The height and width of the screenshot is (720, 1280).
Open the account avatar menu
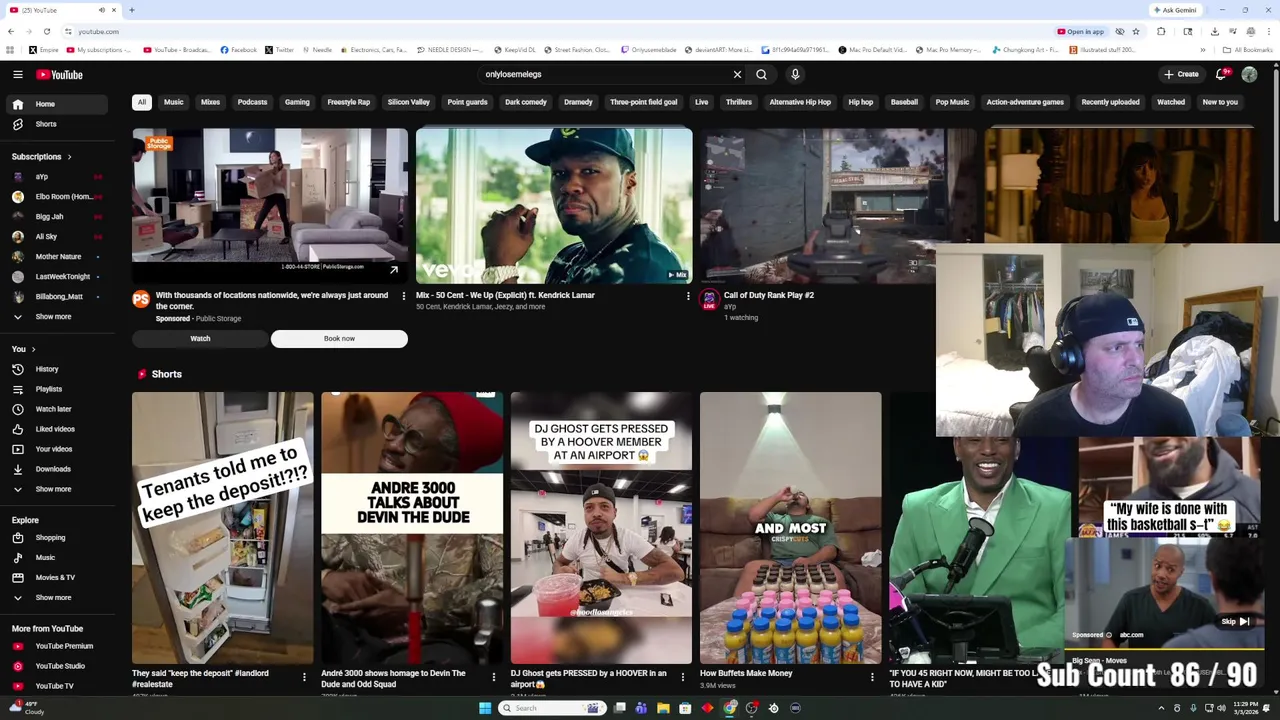1249,74
